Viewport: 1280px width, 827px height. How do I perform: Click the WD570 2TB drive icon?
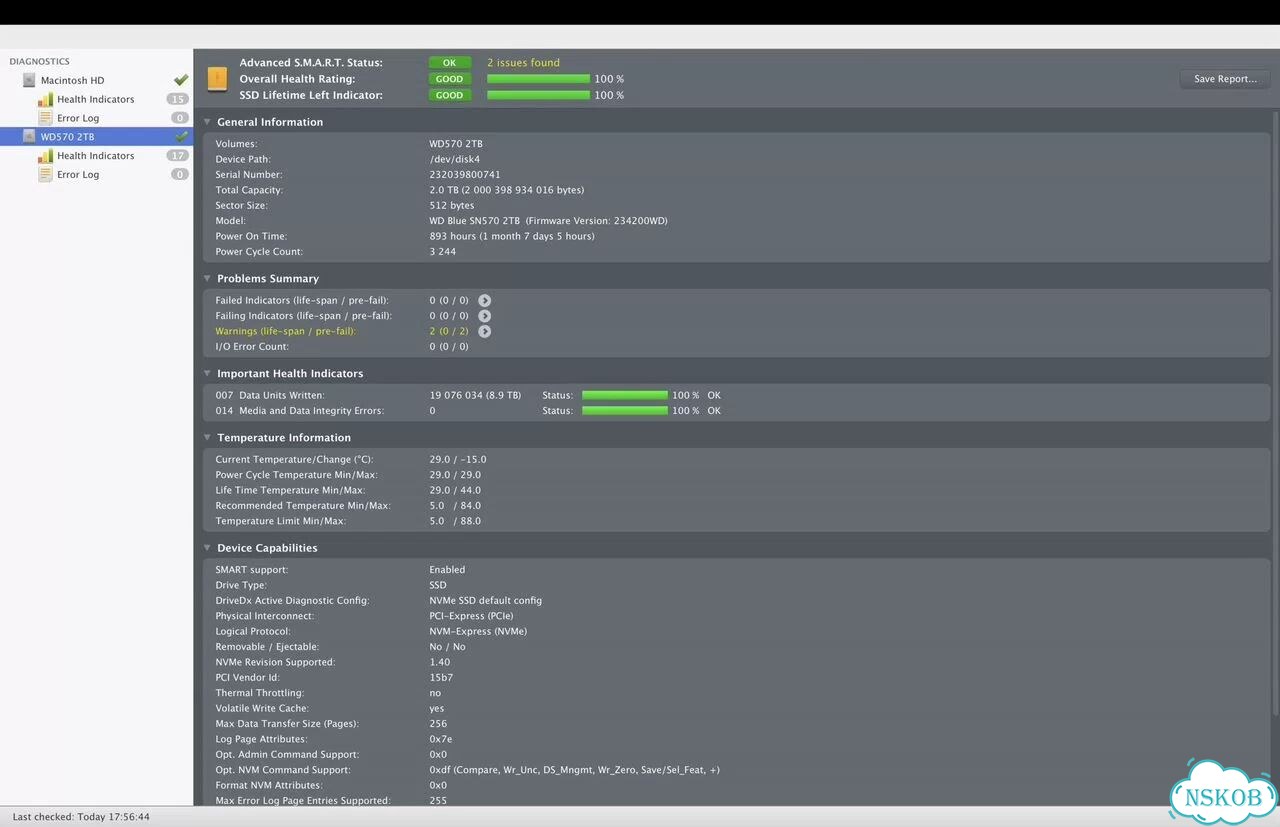(x=29, y=137)
